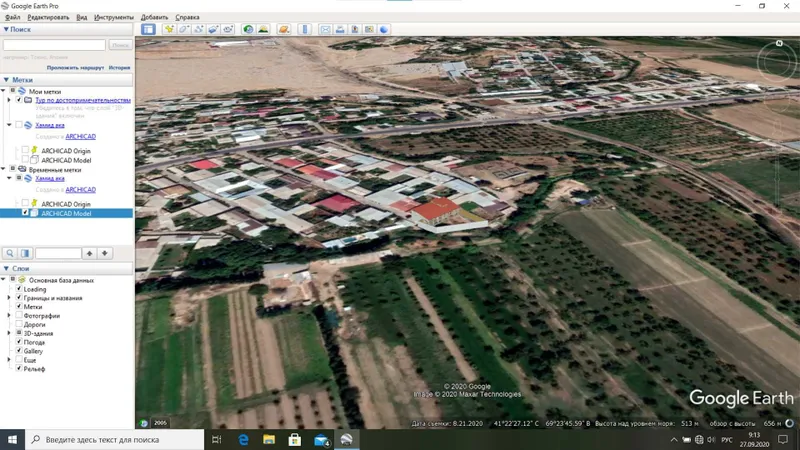Add a polygon using the toolbar
Image resolution: width=800 pixels, height=450 pixels.
point(184,29)
